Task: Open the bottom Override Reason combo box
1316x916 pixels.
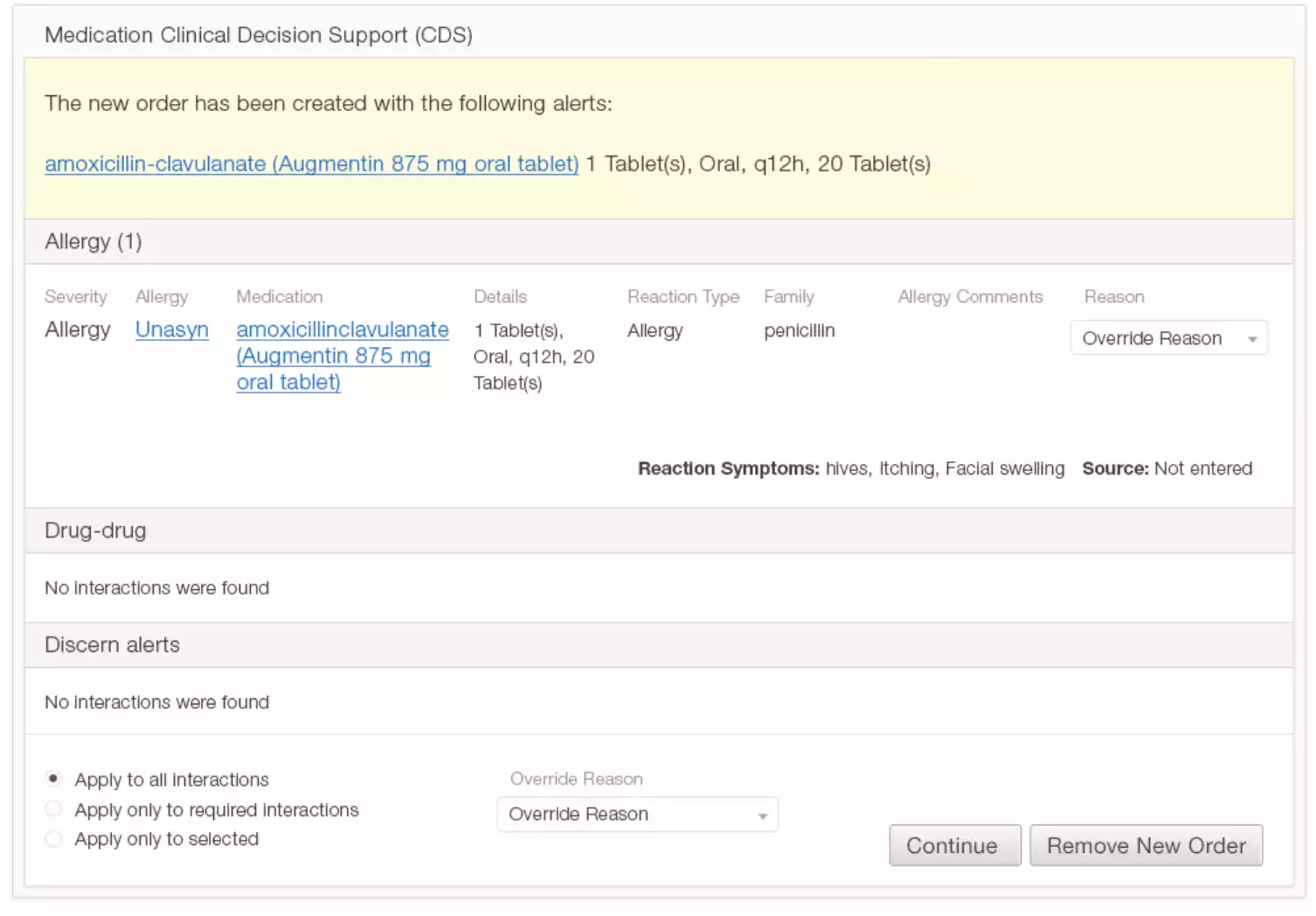Action: [x=637, y=814]
